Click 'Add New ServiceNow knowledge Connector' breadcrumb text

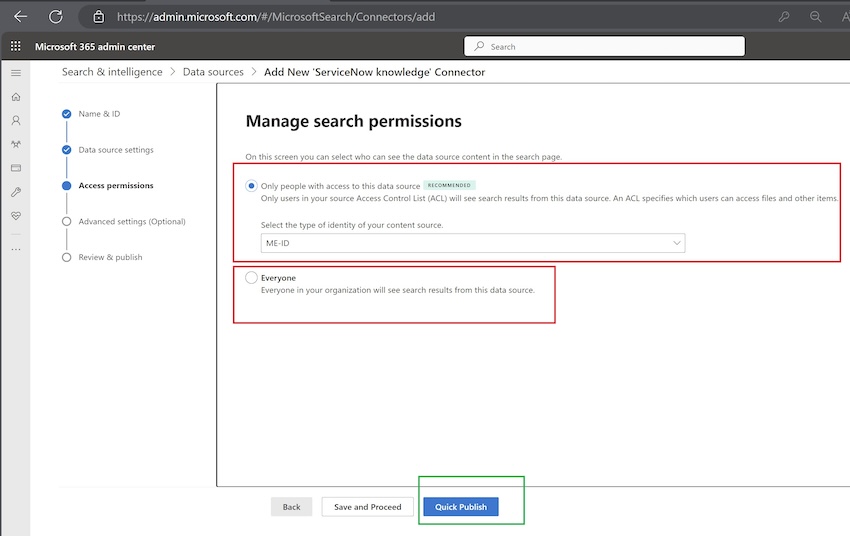pos(374,72)
